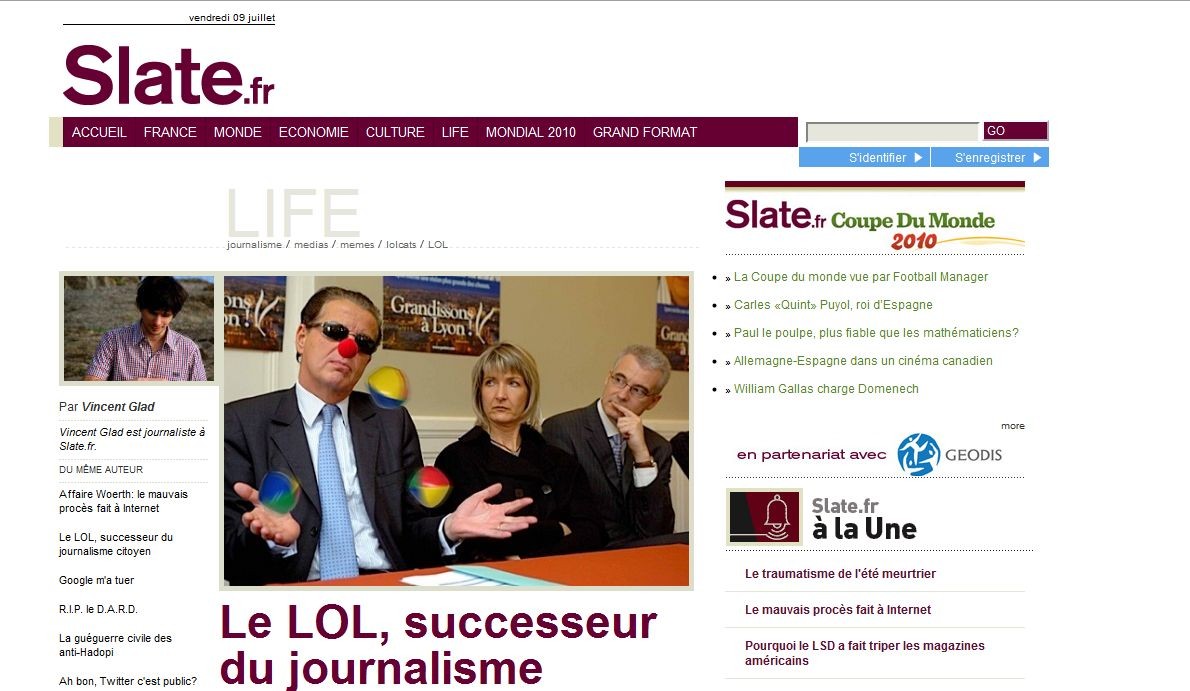This screenshot has height=691, width=1190.
Task: Click the GO search button
Action: [1015, 131]
